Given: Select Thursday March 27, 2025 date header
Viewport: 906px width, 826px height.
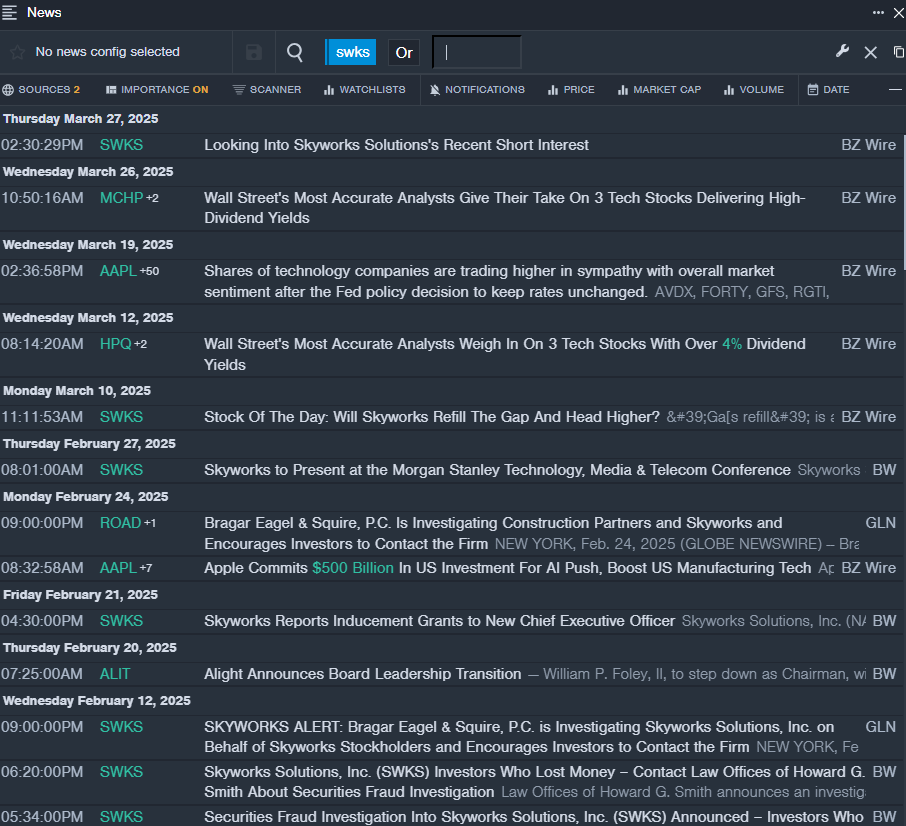Looking at the screenshot, I should pos(80,119).
